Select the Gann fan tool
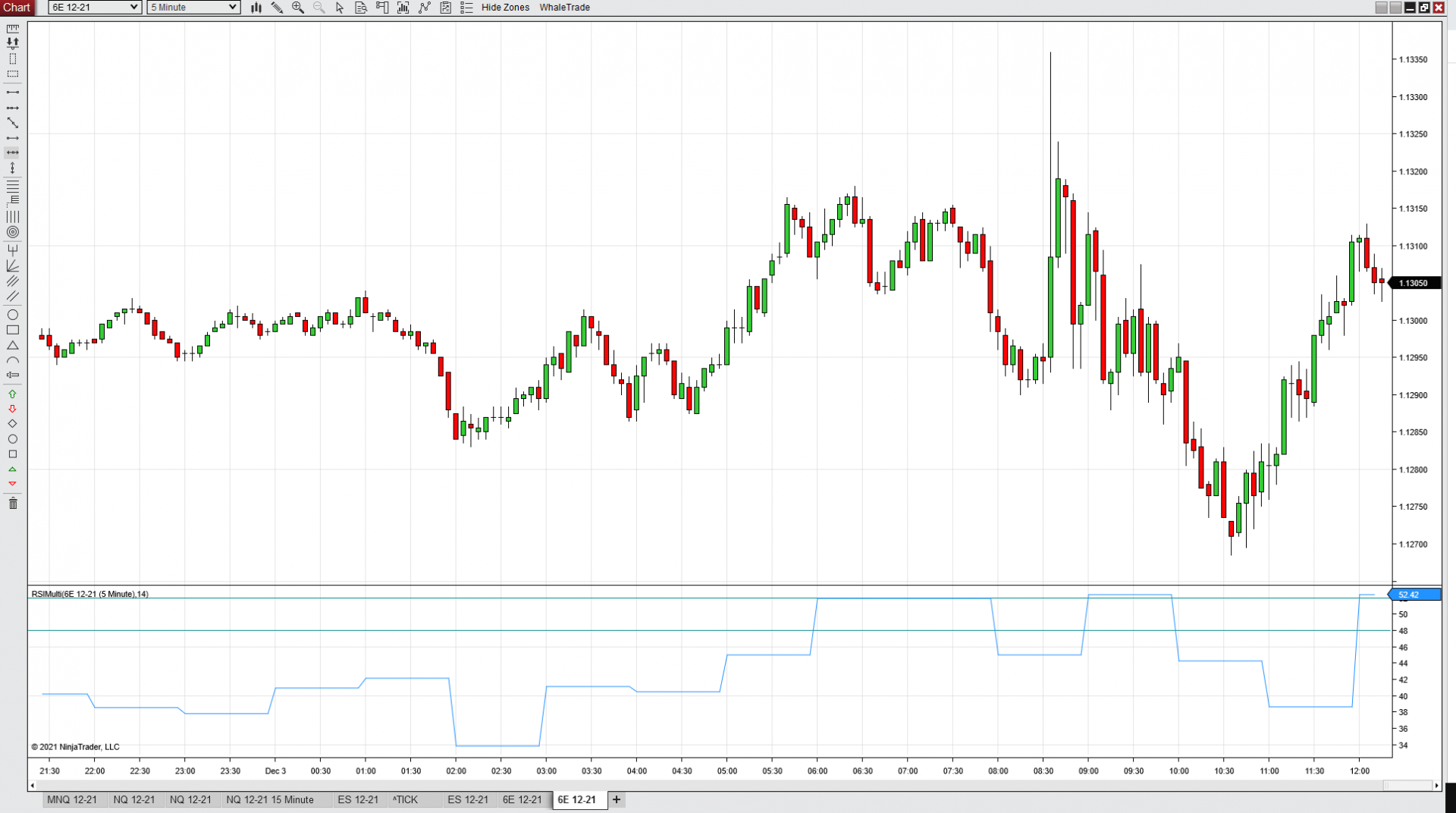 13,265
